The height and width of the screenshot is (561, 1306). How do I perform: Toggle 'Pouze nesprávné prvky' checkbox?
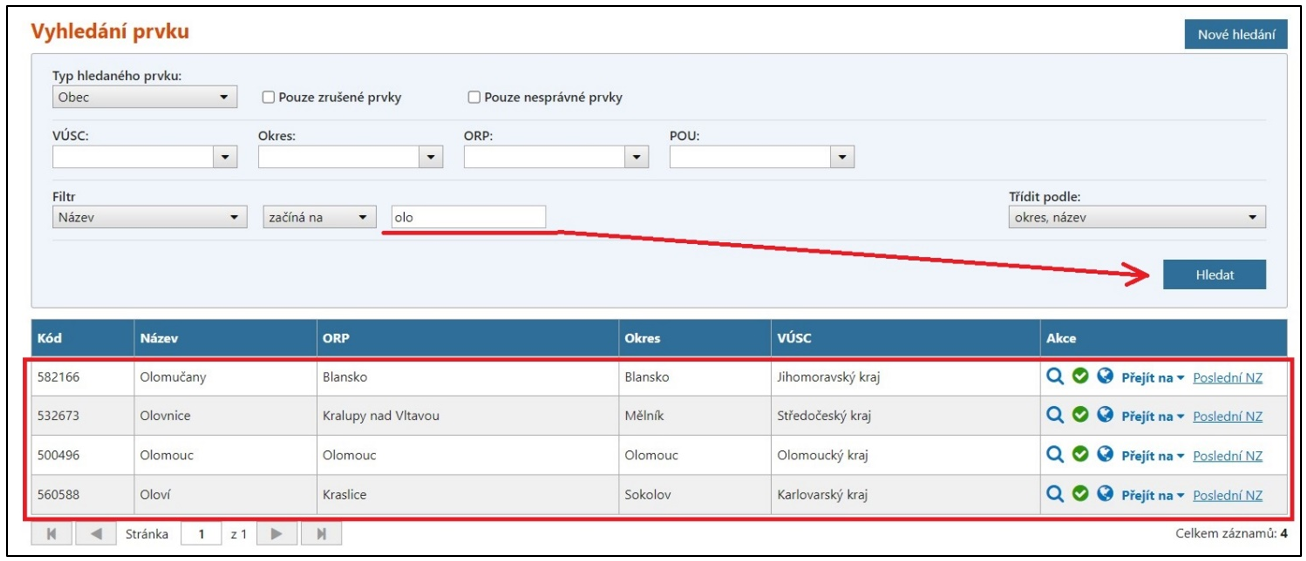pos(475,98)
